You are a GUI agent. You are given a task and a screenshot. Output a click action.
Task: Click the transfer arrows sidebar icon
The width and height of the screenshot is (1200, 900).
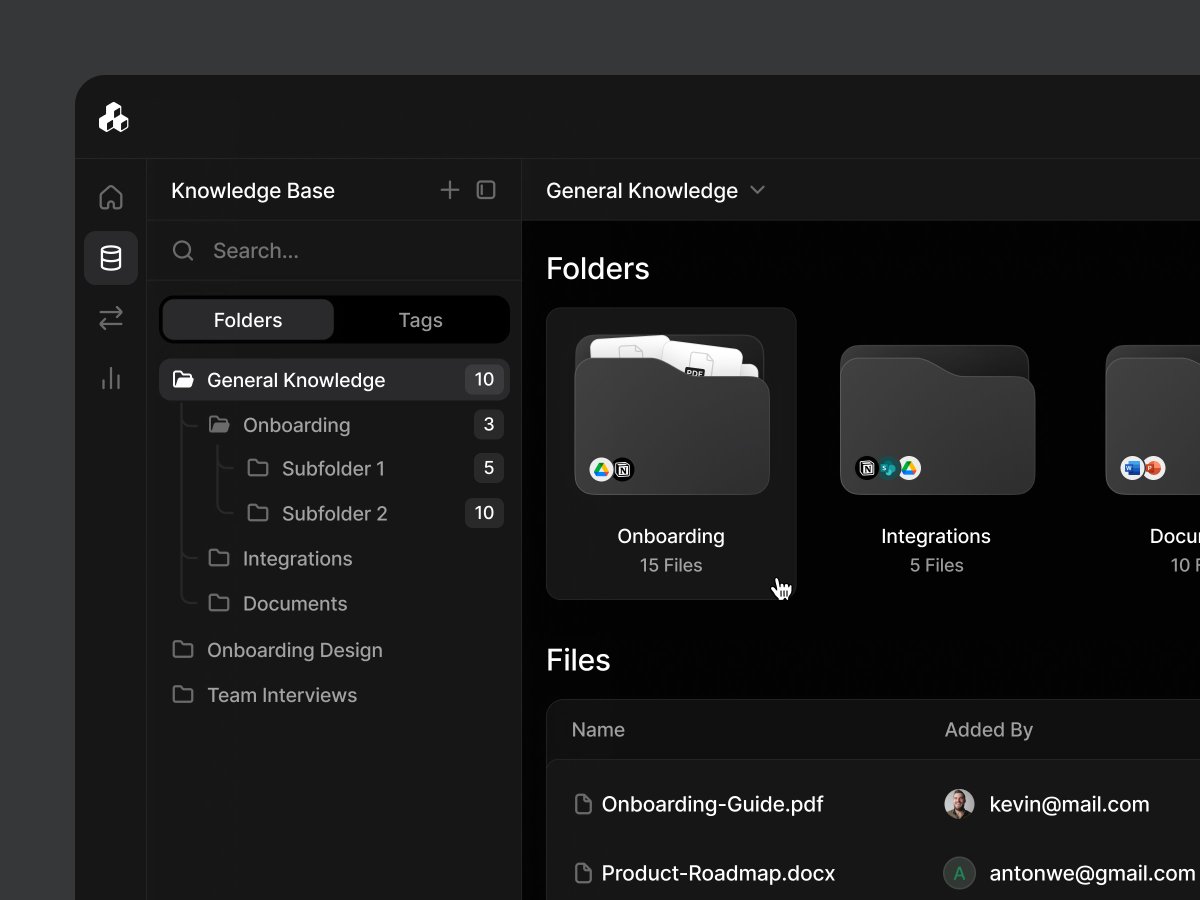pos(111,318)
